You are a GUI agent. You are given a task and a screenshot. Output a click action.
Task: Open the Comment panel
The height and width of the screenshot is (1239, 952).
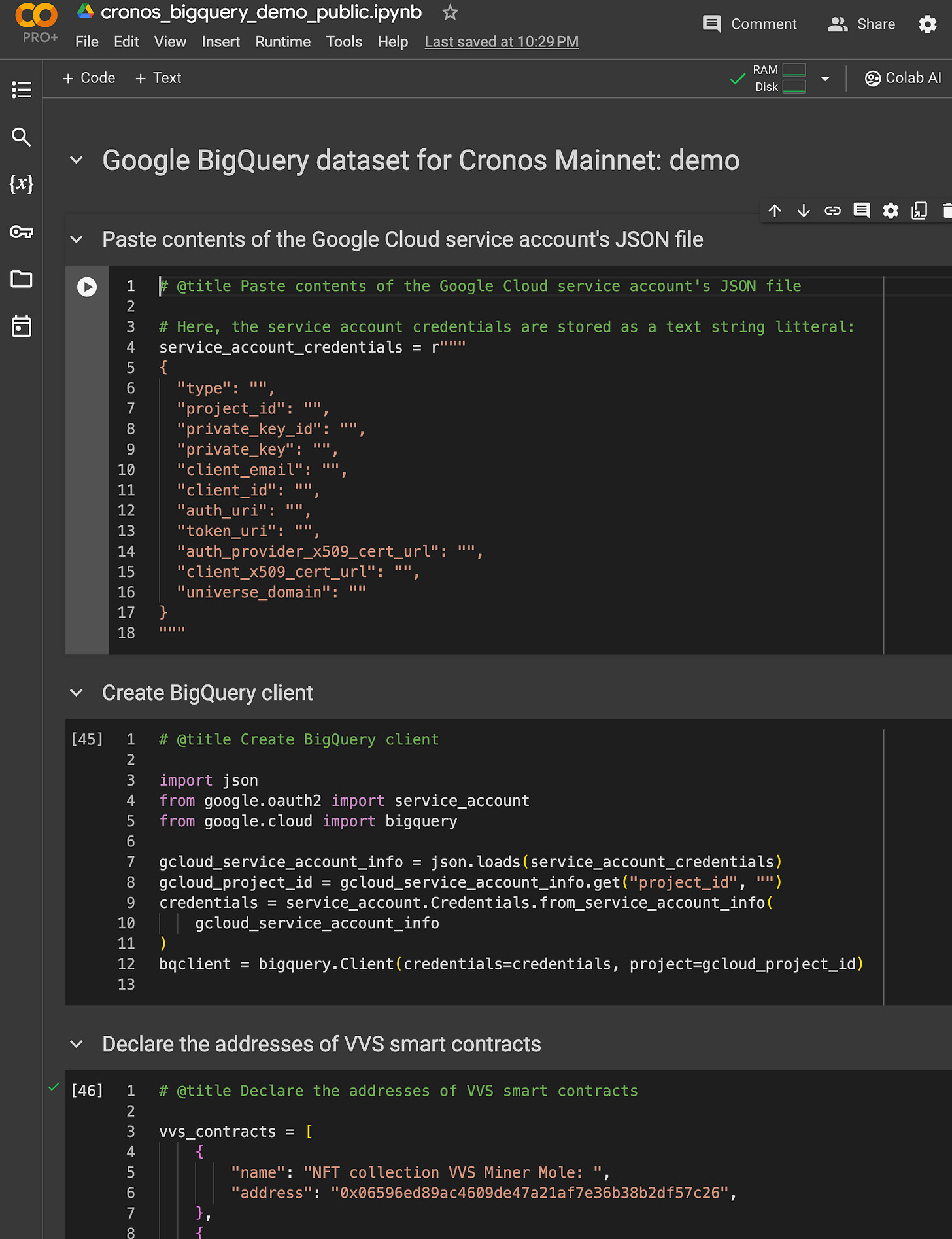point(749,24)
